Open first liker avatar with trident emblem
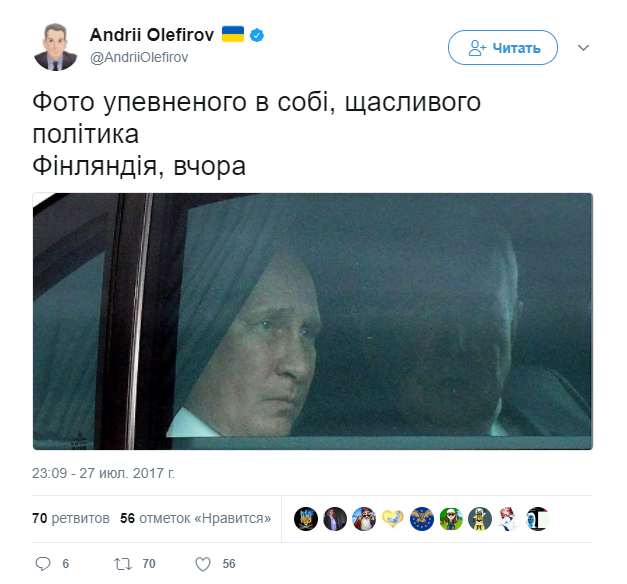The height and width of the screenshot is (584, 627). pos(306,519)
